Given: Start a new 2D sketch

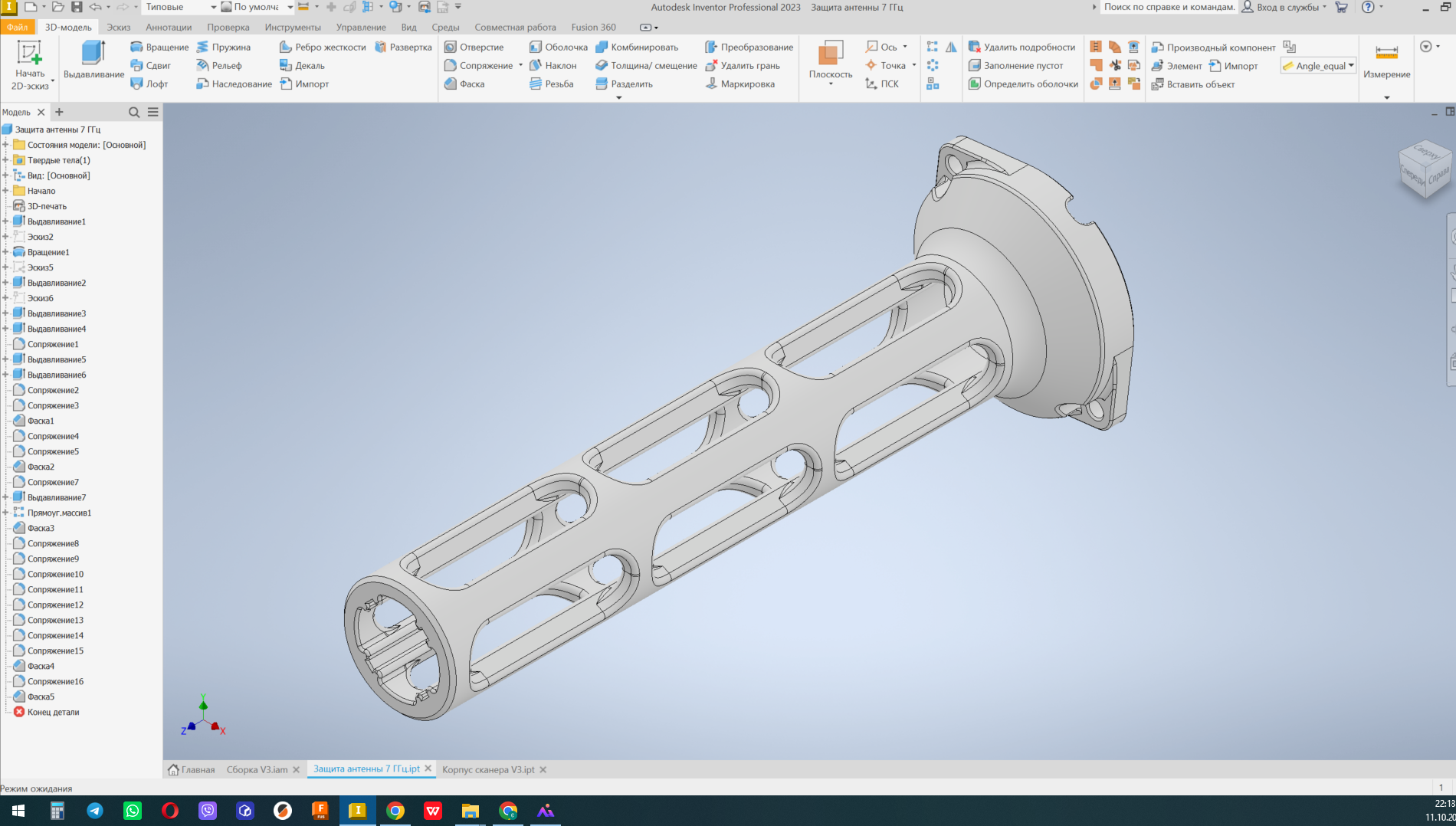Looking at the screenshot, I should 30,65.
